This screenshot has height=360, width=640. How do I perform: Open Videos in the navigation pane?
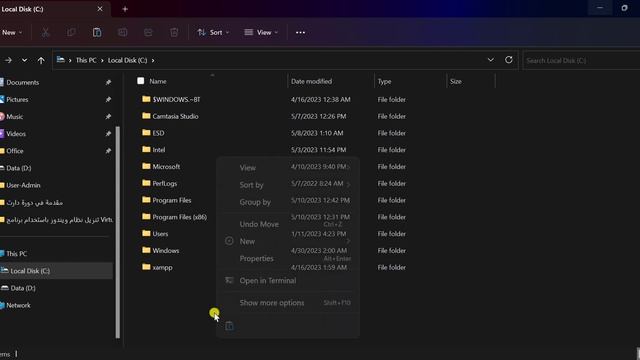pyautogui.click(x=16, y=134)
